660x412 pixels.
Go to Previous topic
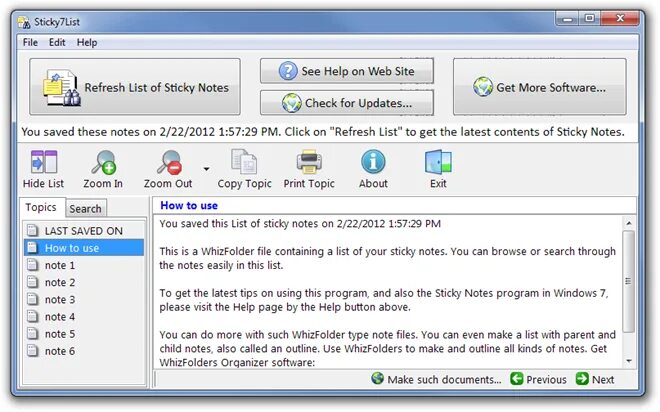tap(538, 379)
